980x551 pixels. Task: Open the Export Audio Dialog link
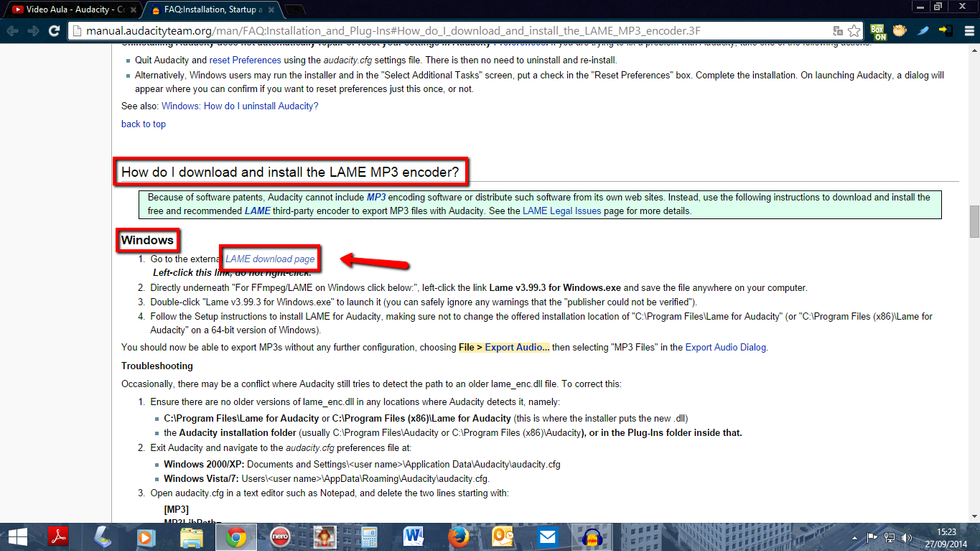(726, 347)
